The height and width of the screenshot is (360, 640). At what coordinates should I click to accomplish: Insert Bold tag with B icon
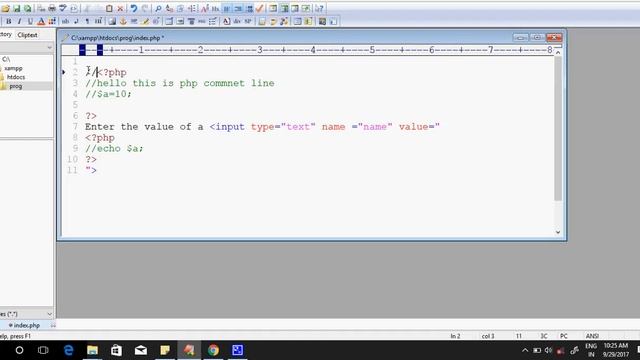[x=9, y=21]
